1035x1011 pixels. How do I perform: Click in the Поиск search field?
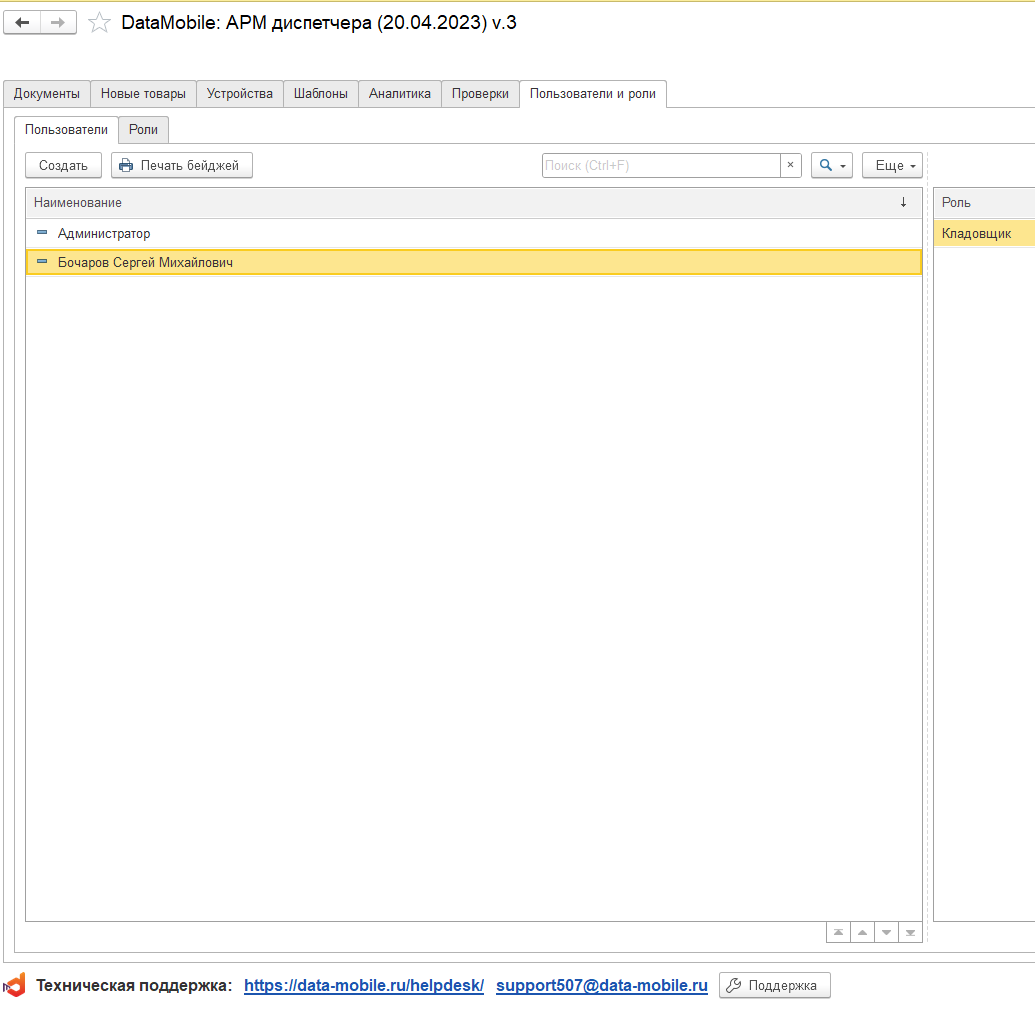pos(660,165)
